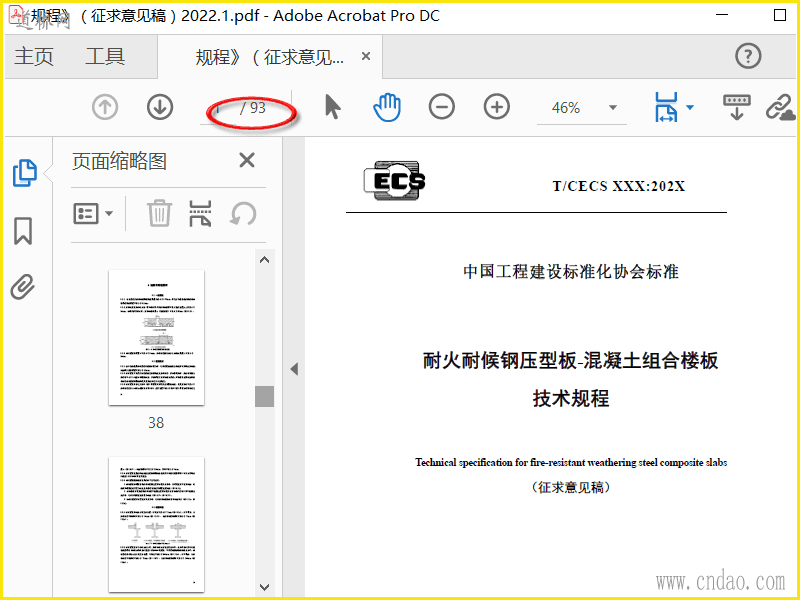Click the thumbnail scrollbar handle
The width and height of the screenshot is (800, 600).
(x=264, y=396)
